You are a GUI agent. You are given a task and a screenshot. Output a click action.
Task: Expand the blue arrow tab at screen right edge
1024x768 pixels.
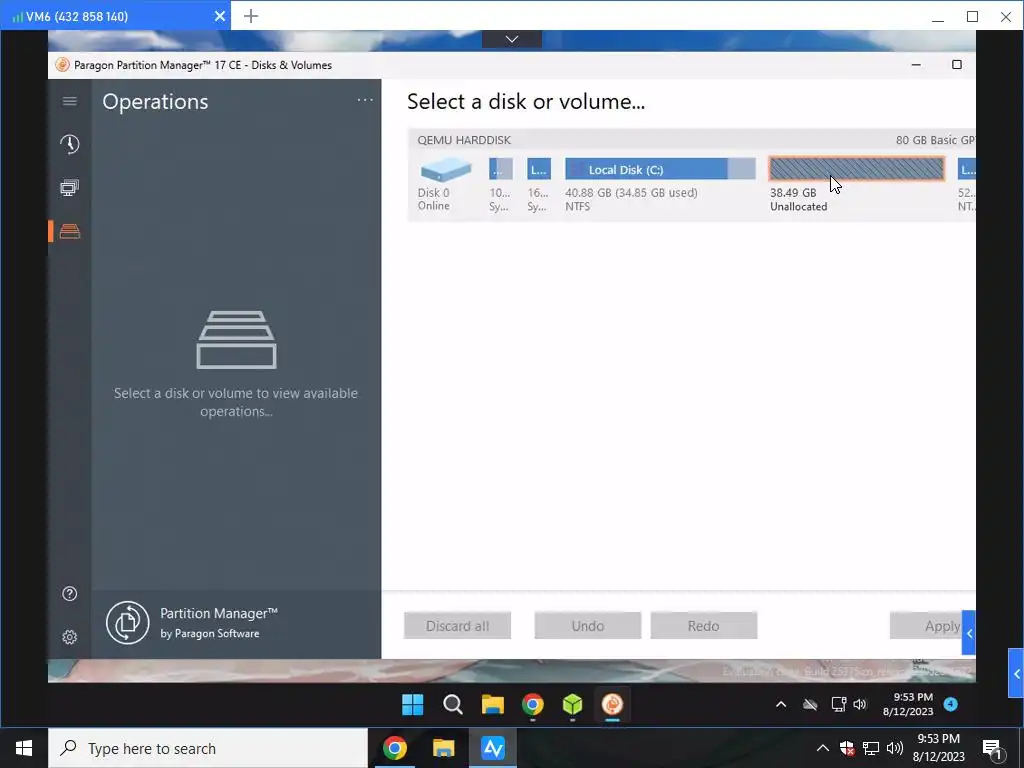click(x=1016, y=673)
